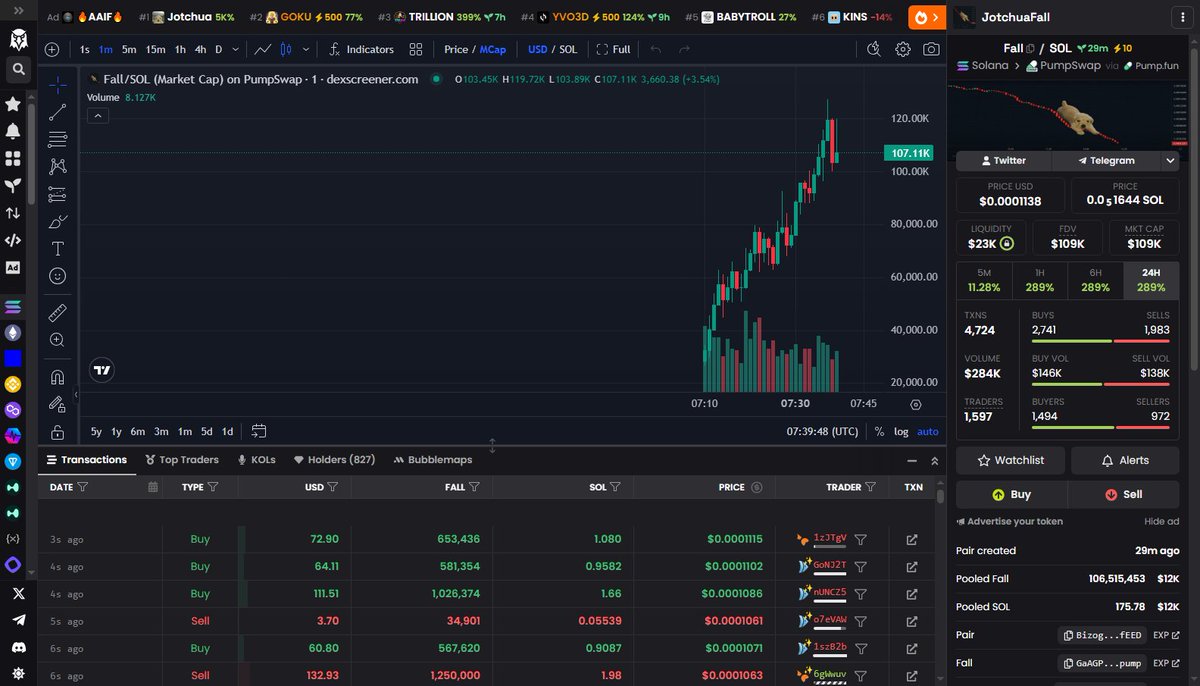
Task: Select the 1H stats period tab
Action: (x=1040, y=281)
